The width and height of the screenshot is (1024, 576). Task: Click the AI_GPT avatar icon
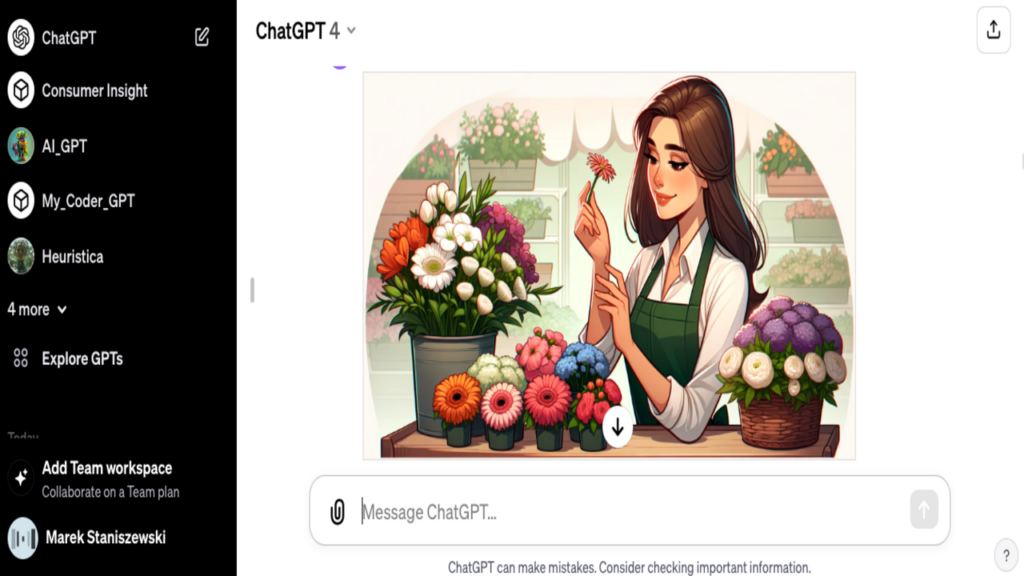pyautogui.click(x=21, y=146)
